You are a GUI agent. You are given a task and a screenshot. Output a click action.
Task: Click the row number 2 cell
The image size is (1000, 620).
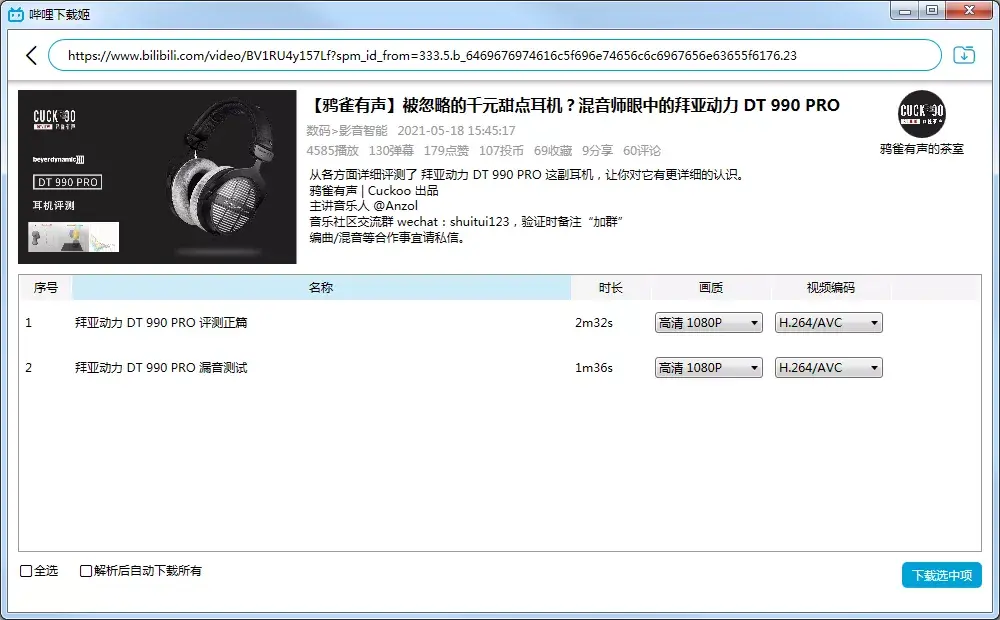pyautogui.click(x=28, y=368)
